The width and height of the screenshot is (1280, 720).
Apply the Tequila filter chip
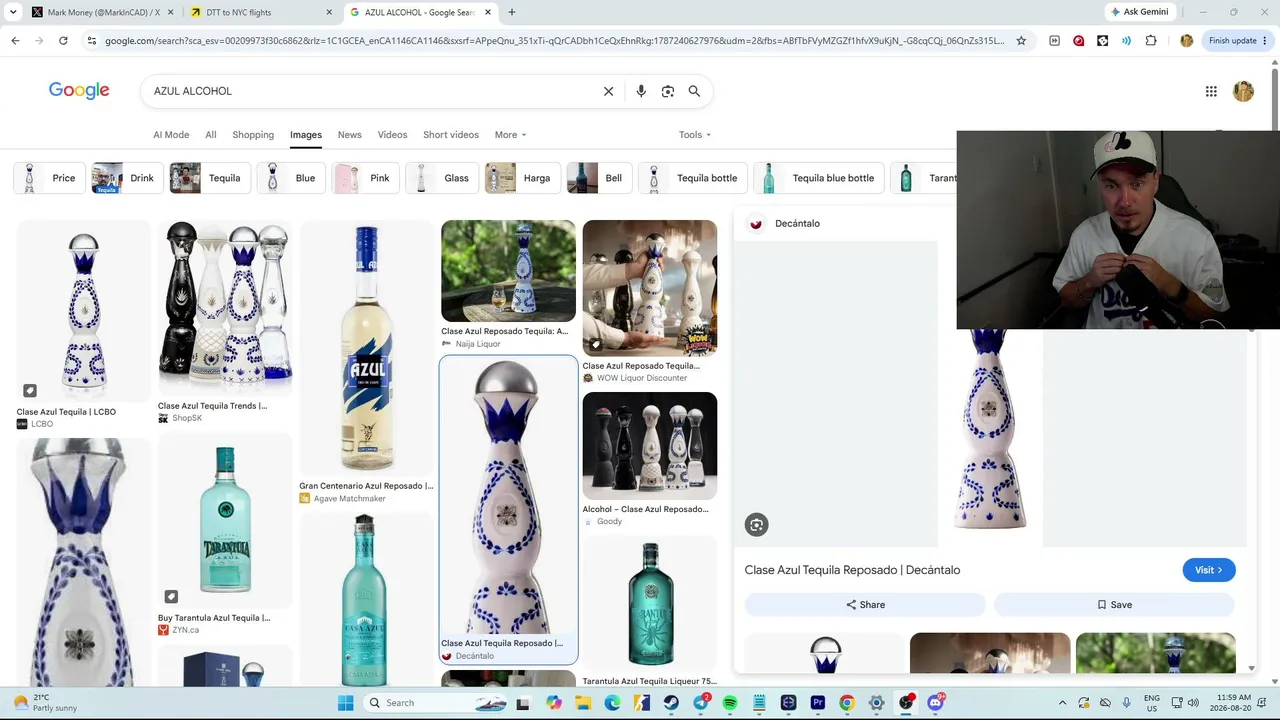pyautogui.click(x=208, y=178)
